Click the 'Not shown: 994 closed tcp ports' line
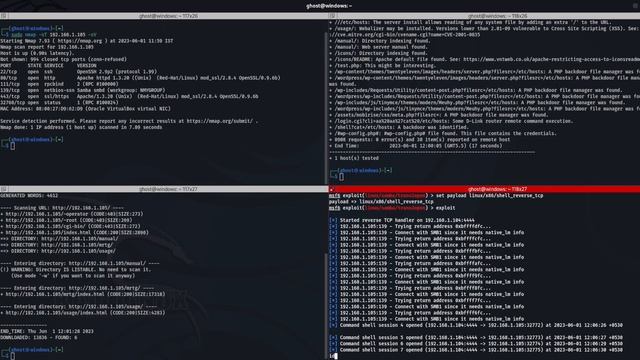The height and width of the screenshot is (360, 640). pos(63,59)
